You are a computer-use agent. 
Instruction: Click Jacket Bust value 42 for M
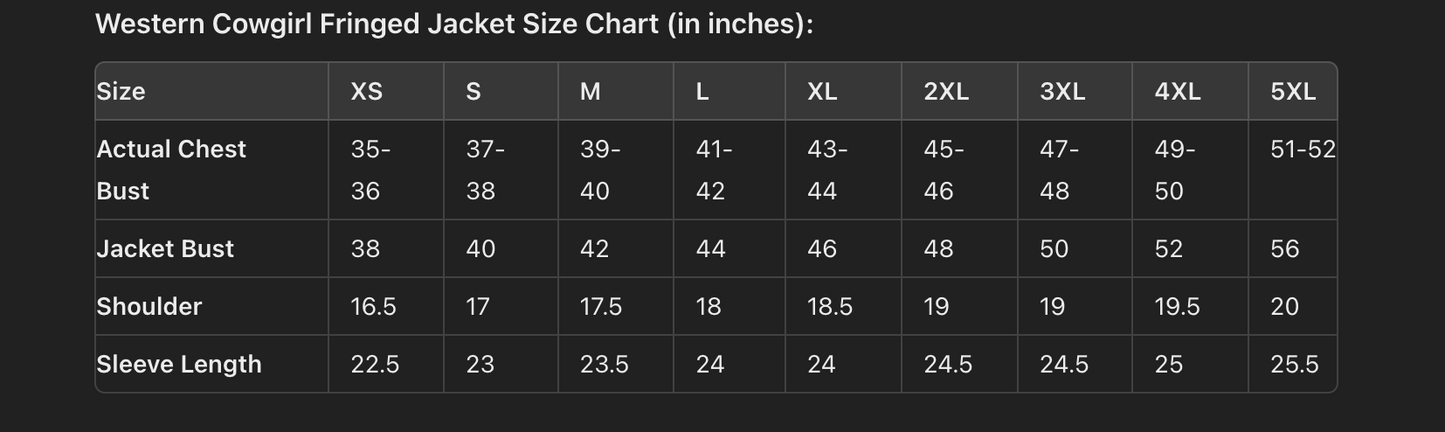[x=594, y=248]
